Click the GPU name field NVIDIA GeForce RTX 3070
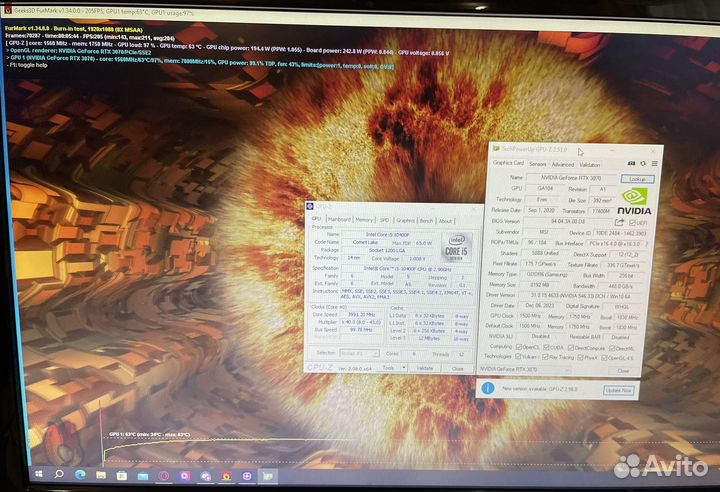Screen dimensions: 720x492 click(x=572, y=177)
